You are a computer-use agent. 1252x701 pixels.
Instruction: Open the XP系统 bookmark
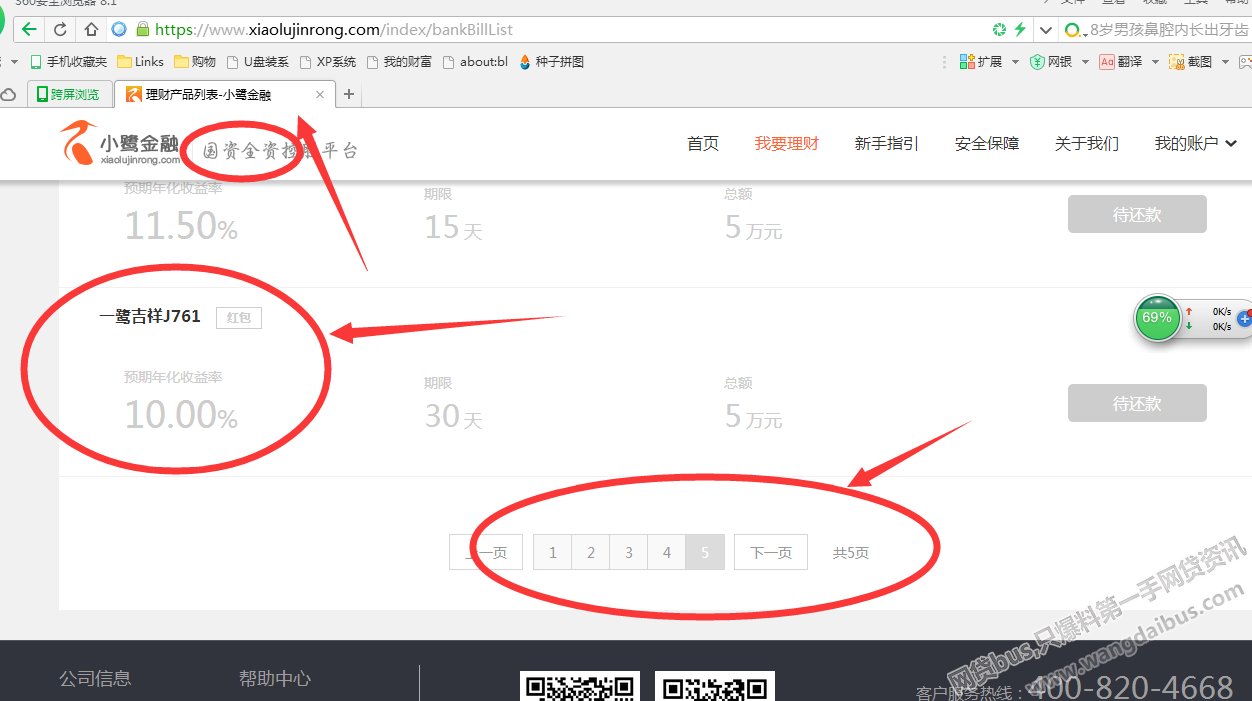click(x=328, y=62)
